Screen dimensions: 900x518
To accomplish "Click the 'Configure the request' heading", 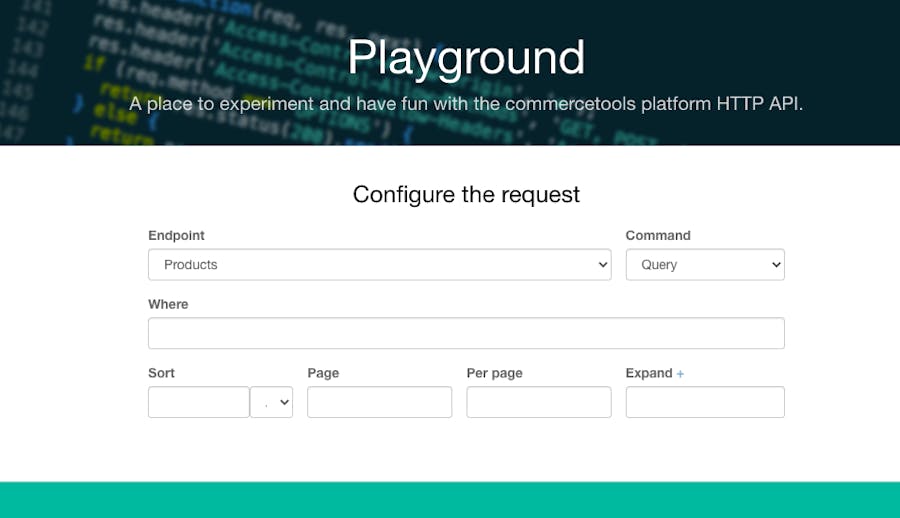I will pos(466,195).
